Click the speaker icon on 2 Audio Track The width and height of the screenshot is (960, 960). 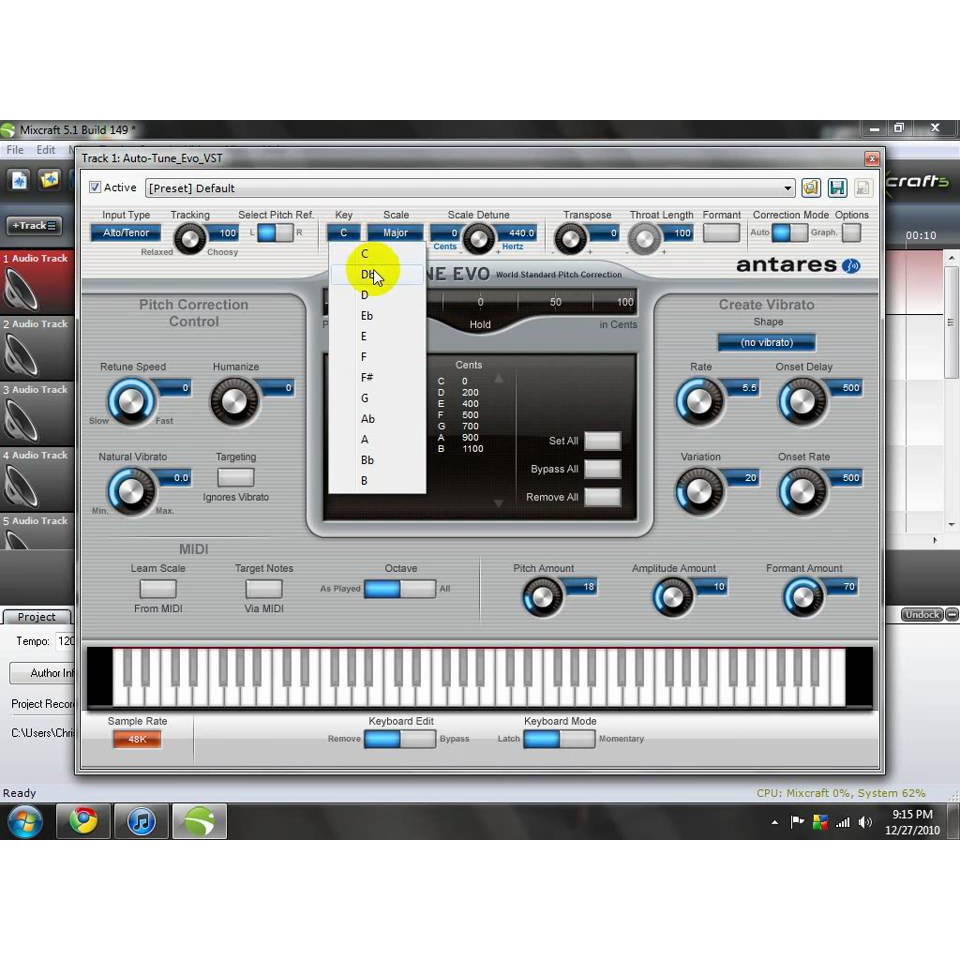tap(22, 354)
